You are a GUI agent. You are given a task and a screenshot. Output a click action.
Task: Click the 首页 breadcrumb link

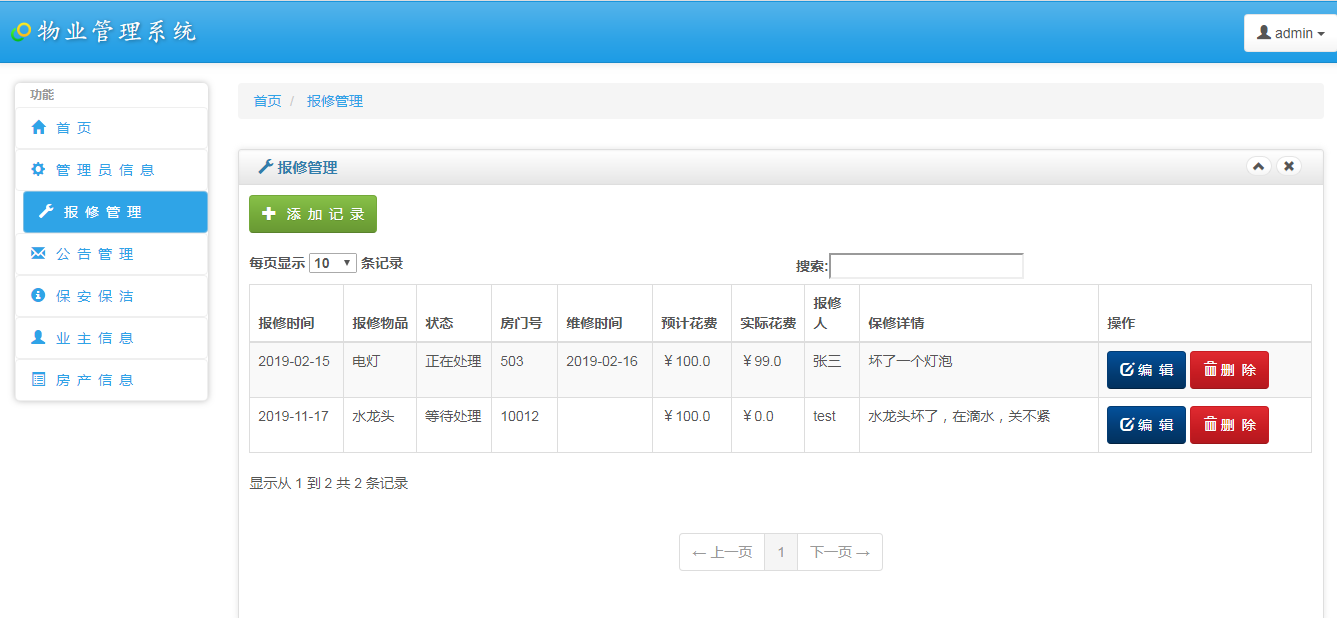[x=267, y=101]
